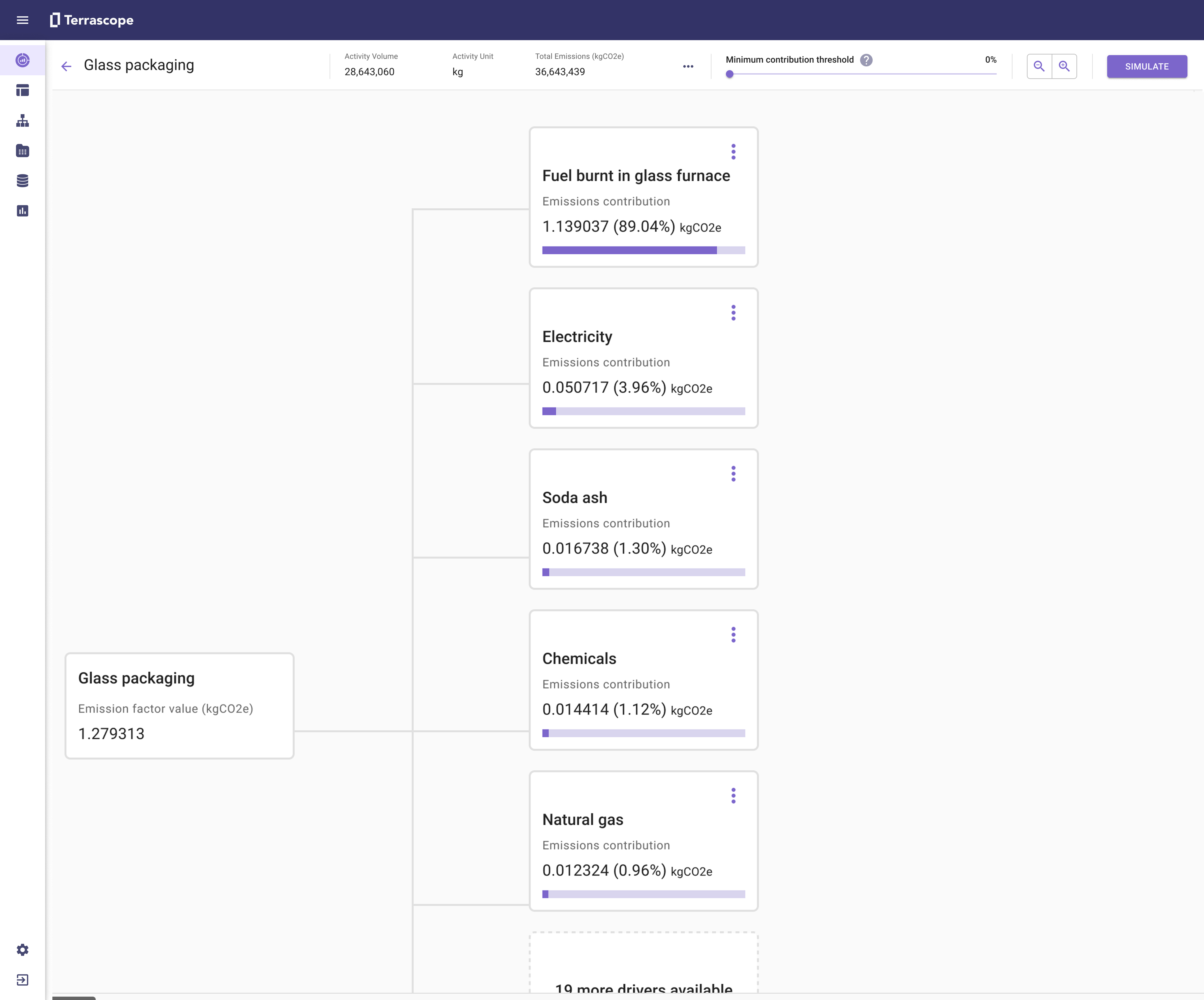This screenshot has height=1000, width=1204.
Task: Open the table layout sidebar icon
Action: coord(22,91)
